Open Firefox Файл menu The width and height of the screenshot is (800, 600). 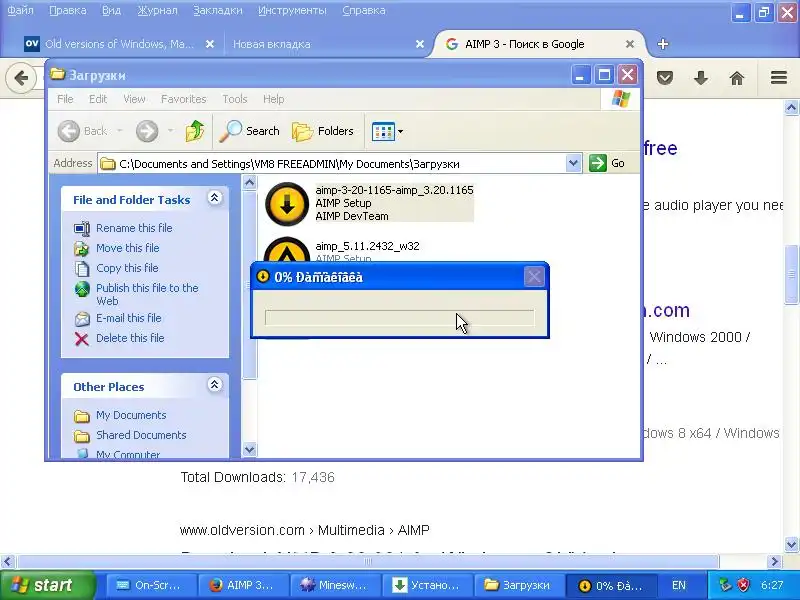click(x=20, y=10)
